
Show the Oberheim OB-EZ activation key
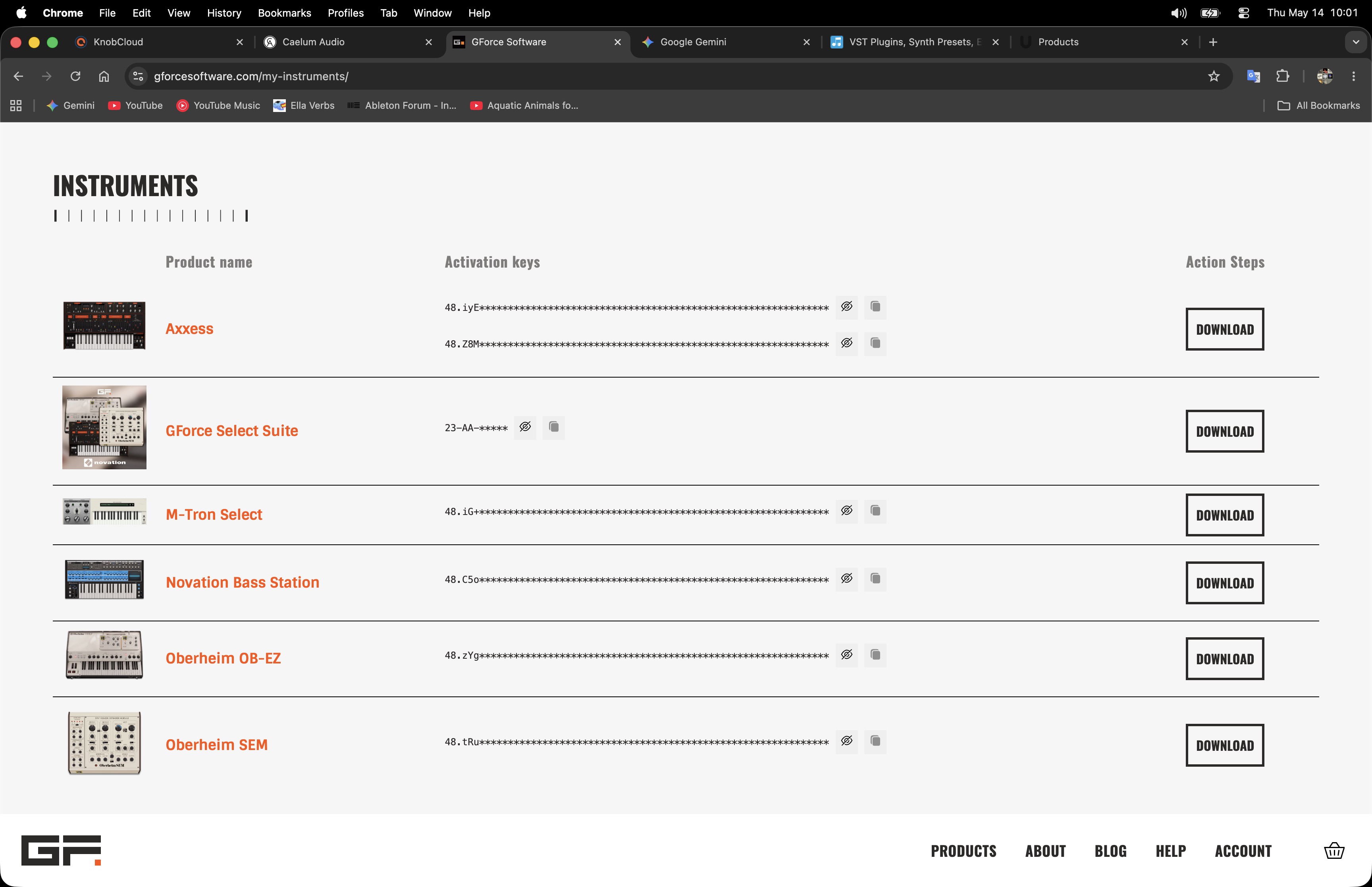coord(846,655)
